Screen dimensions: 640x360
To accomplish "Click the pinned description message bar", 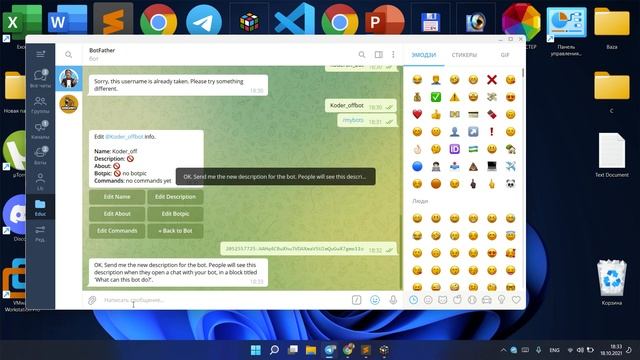I will [276, 177].
